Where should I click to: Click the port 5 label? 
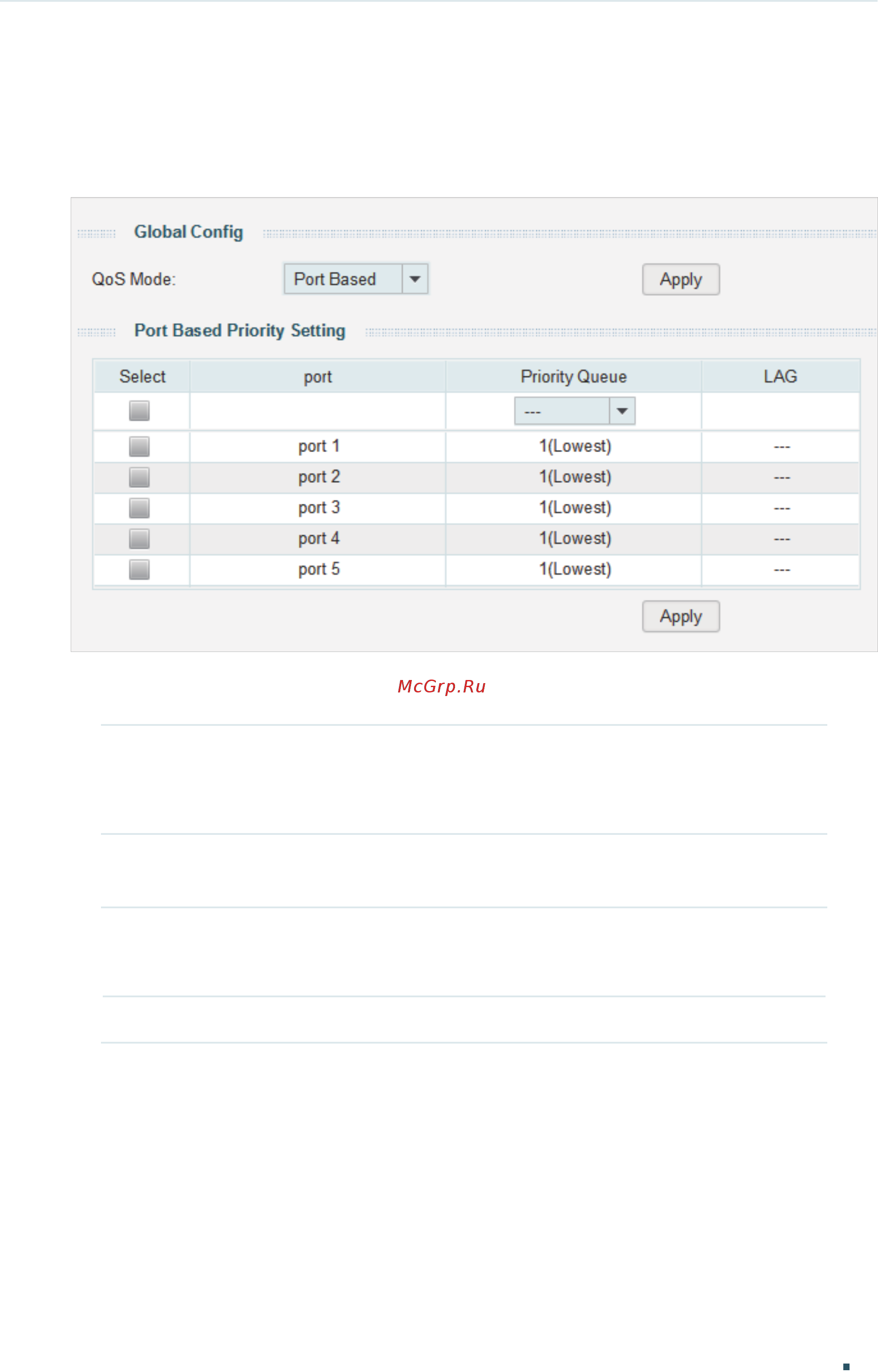(319, 569)
